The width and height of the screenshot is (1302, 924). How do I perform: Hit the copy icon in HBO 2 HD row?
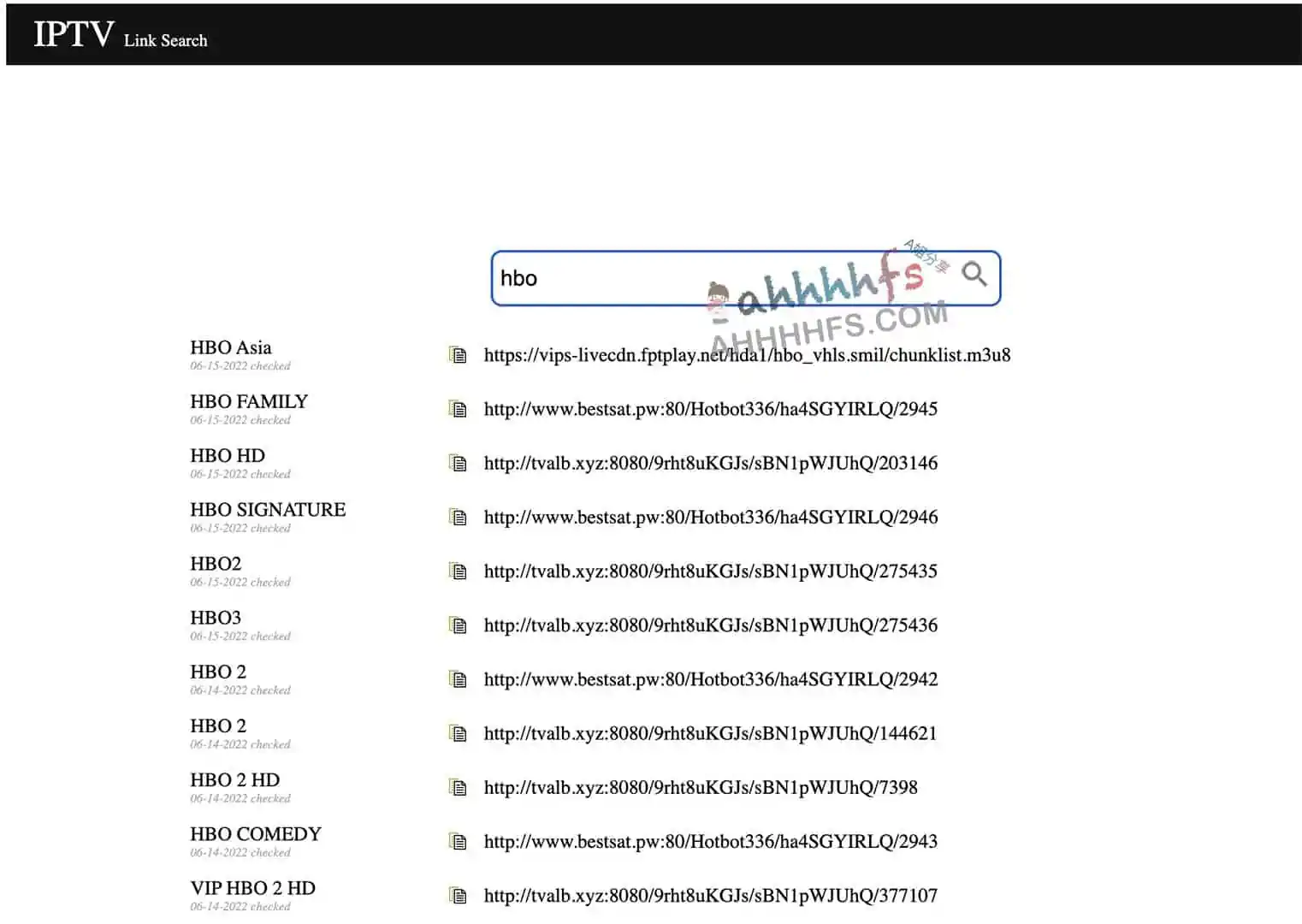(459, 787)
